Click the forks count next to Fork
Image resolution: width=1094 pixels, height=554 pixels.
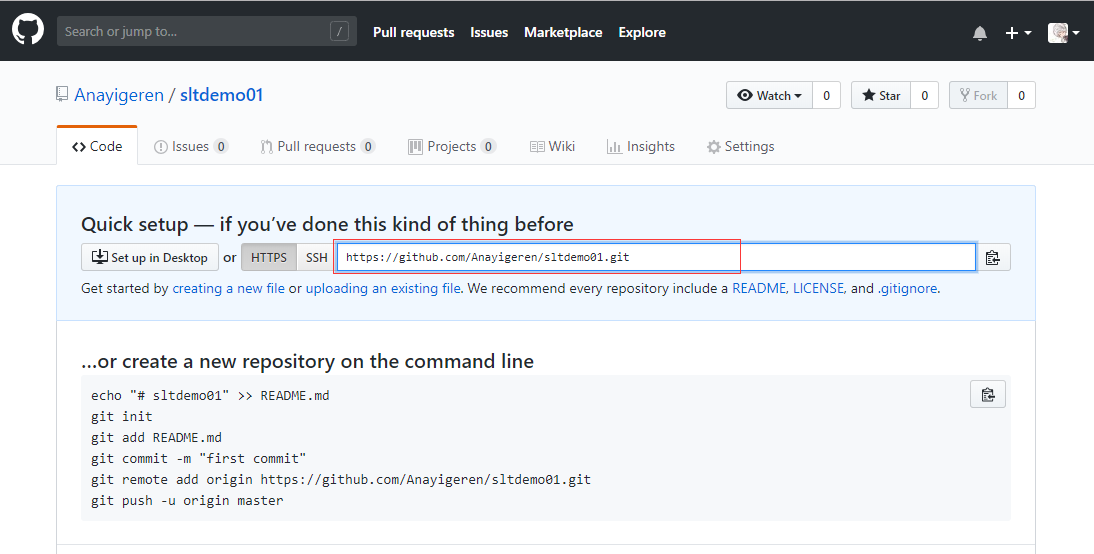[1021, 96]
